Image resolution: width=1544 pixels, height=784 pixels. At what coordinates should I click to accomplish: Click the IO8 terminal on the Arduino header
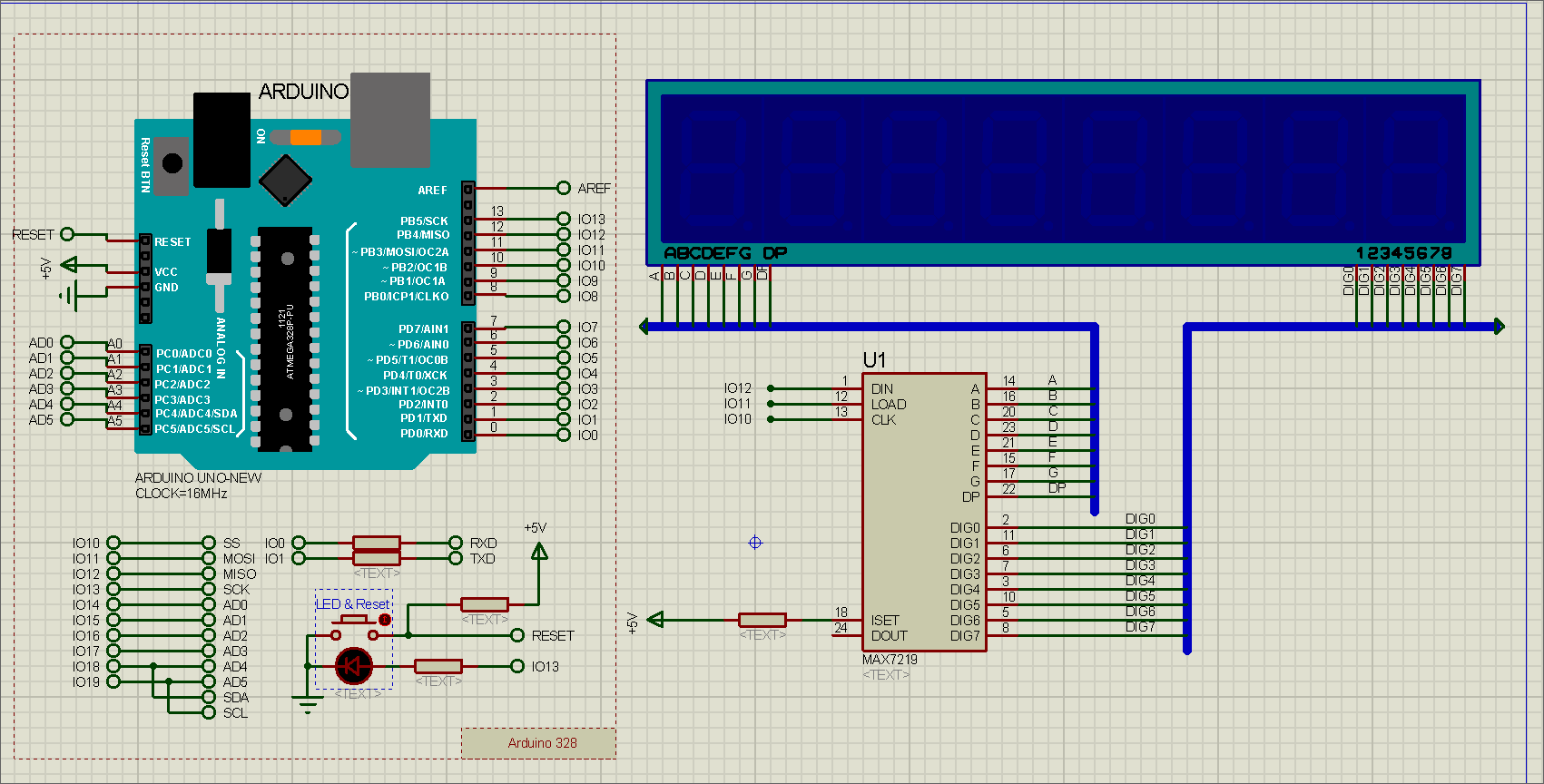(564, 296)
